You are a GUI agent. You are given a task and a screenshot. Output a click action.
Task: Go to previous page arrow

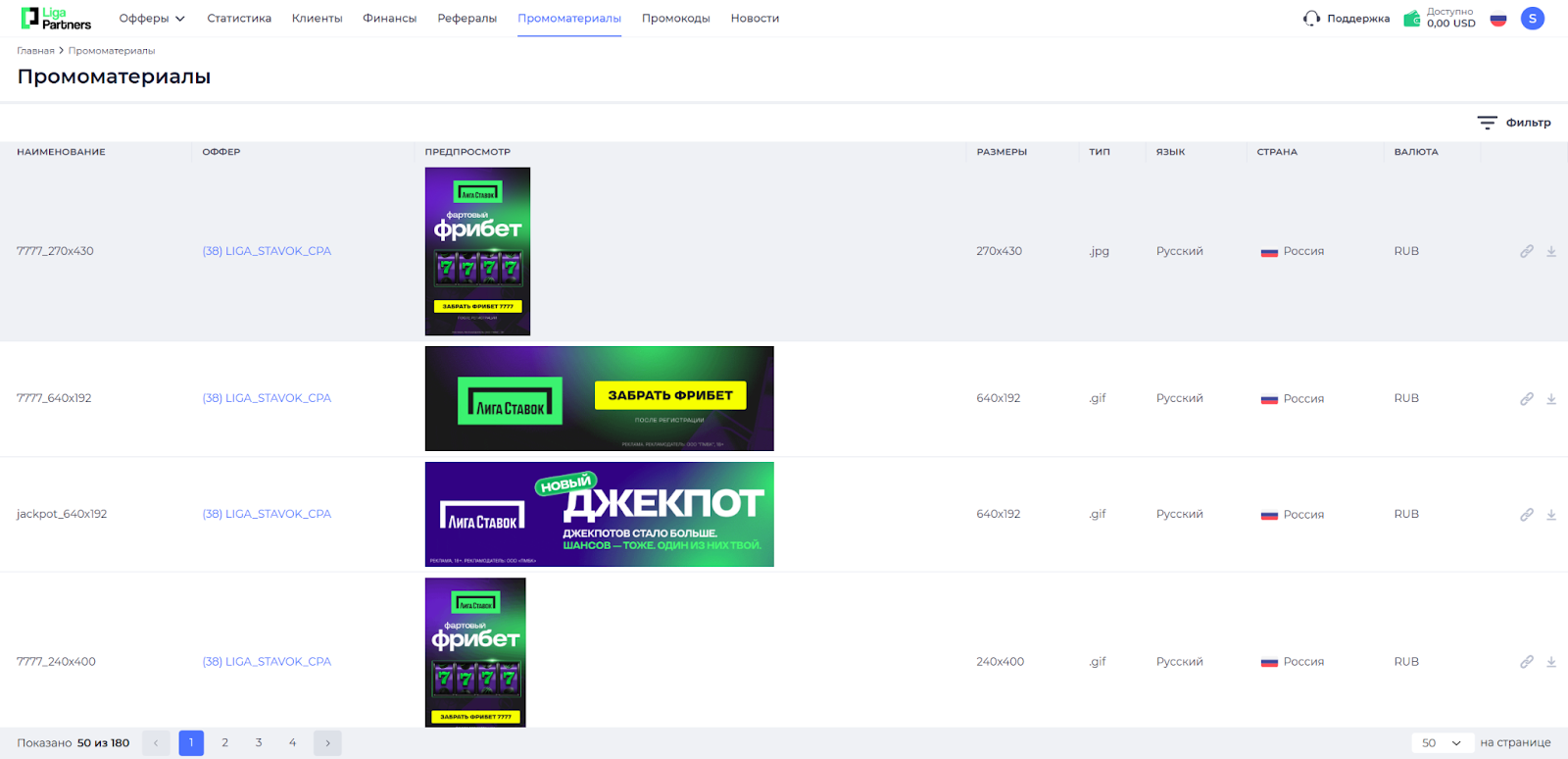pyautogui.click(x=156, y=743)
